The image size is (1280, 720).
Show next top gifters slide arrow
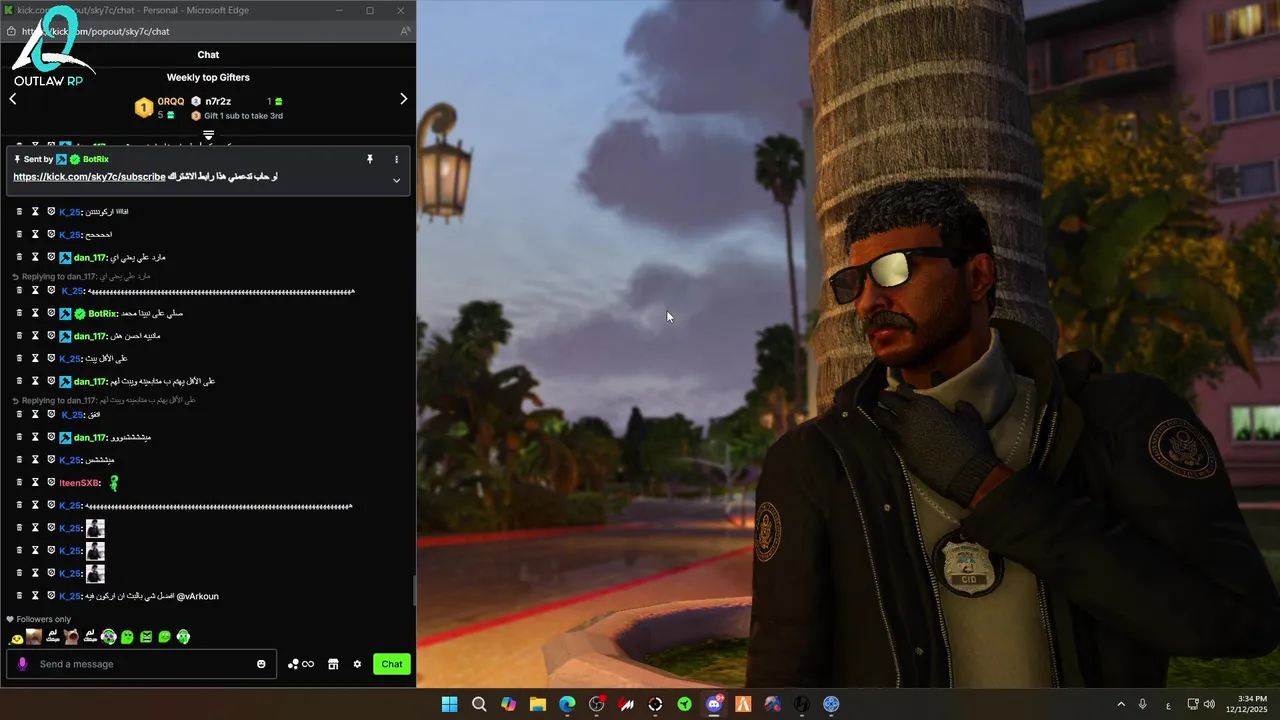[x=403, y=99]
